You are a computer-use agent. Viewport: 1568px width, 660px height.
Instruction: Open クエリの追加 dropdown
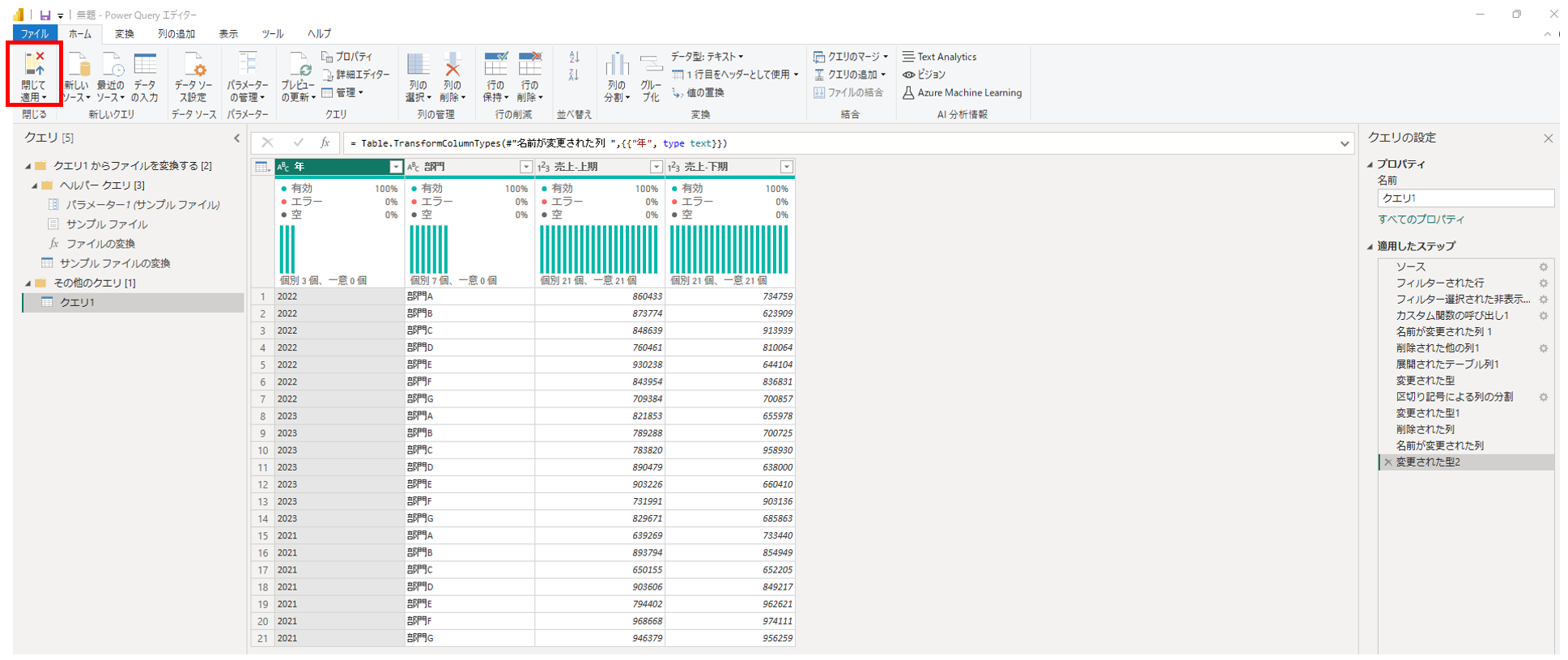click(x=850, y=75)
